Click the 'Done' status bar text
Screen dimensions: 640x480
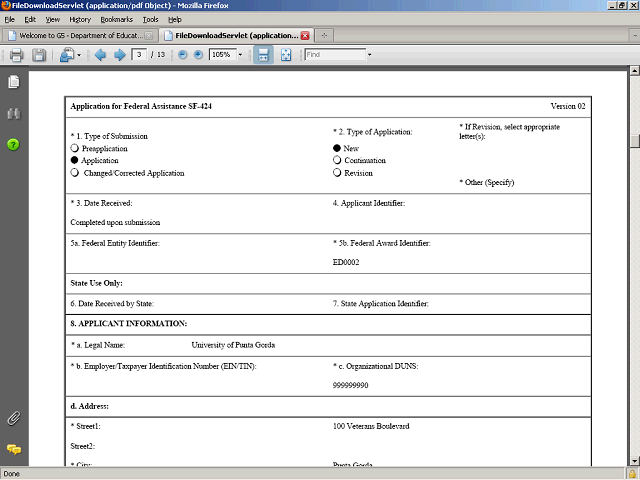click(x=11, y=474)
